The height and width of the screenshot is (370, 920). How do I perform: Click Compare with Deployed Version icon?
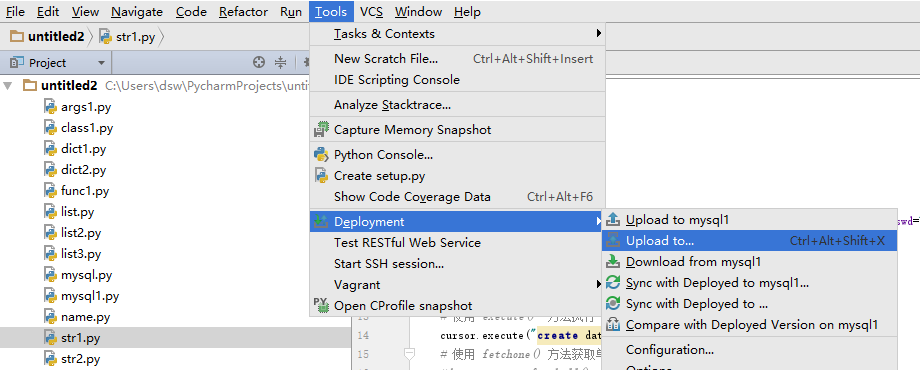click(613, 324)
